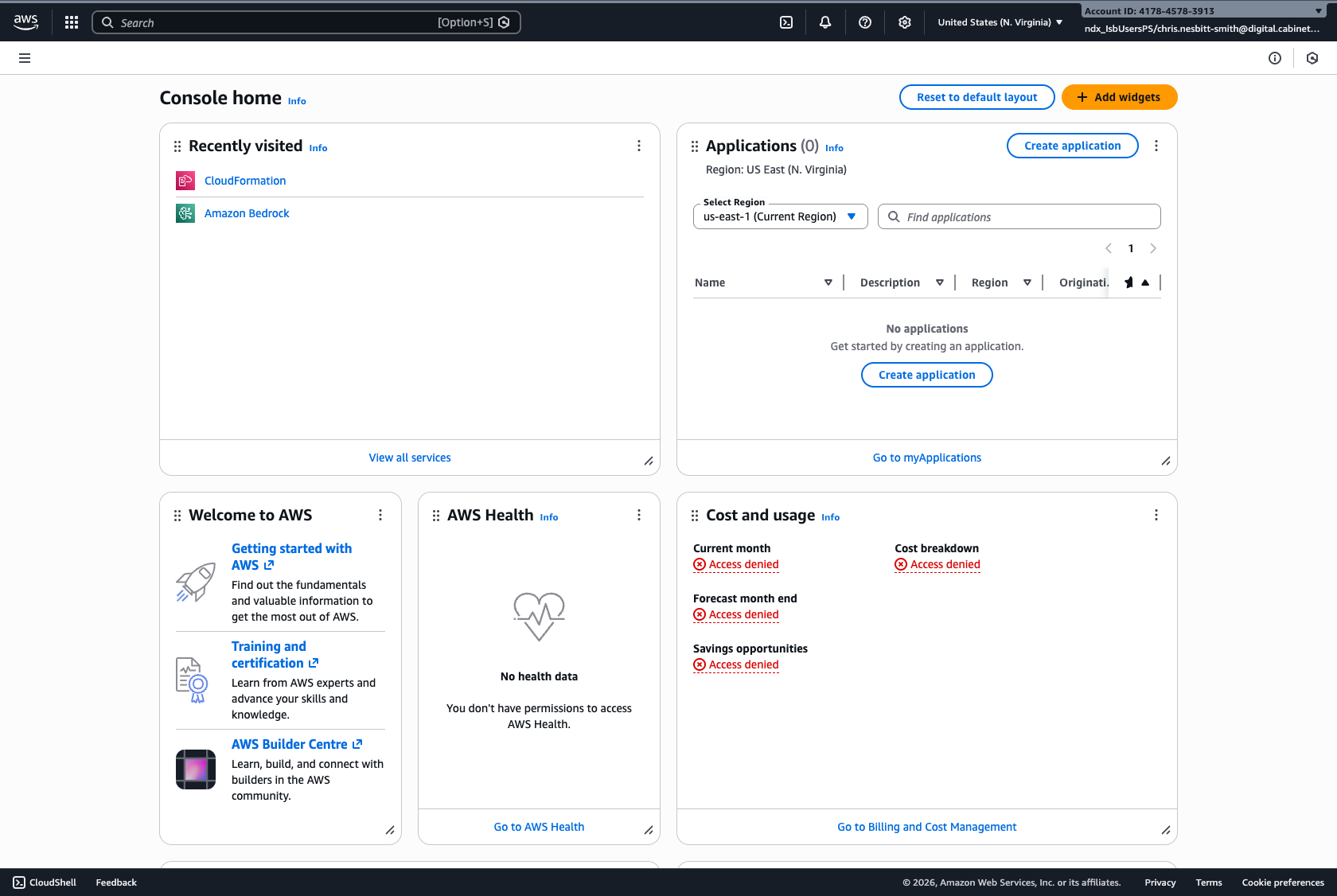Open the AWS services grid menu

pos(71,21)
